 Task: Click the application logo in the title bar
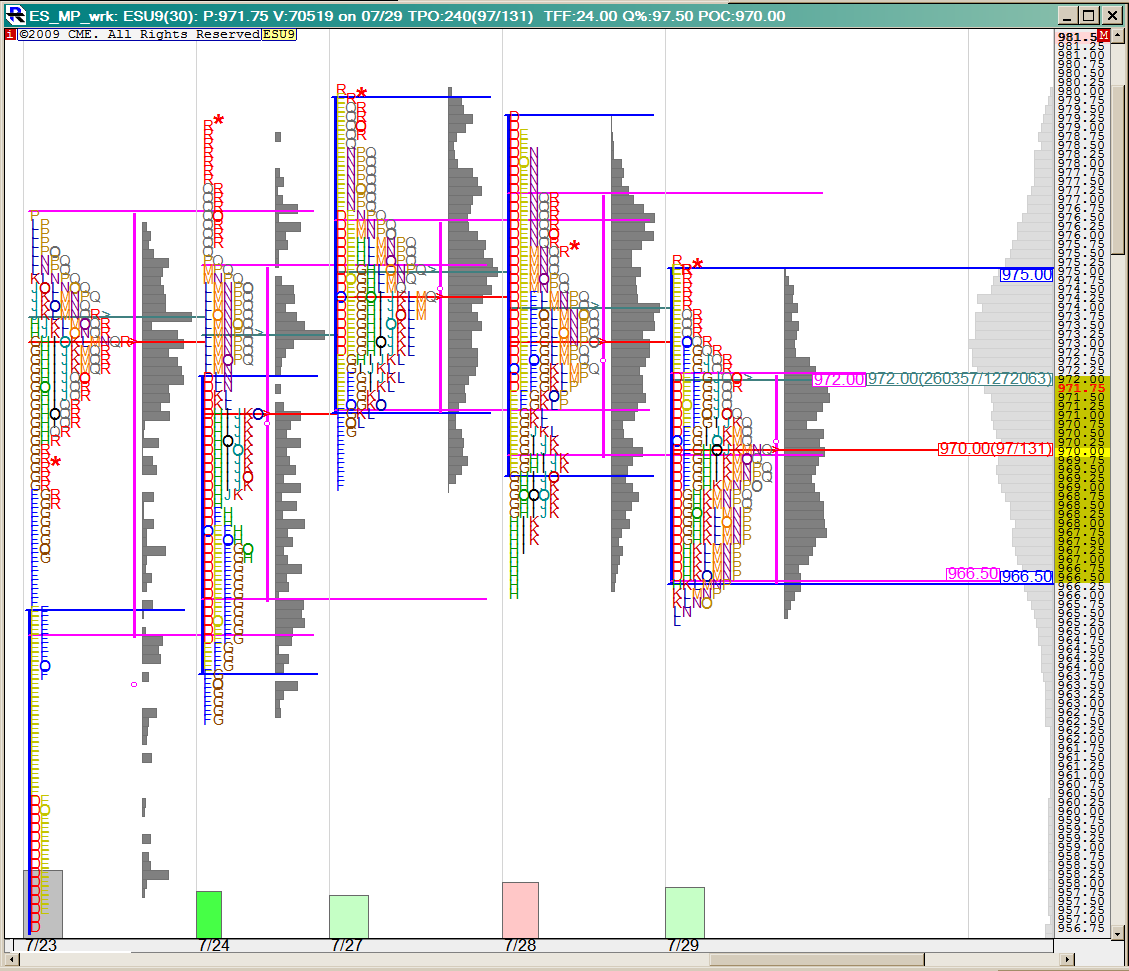15,15
